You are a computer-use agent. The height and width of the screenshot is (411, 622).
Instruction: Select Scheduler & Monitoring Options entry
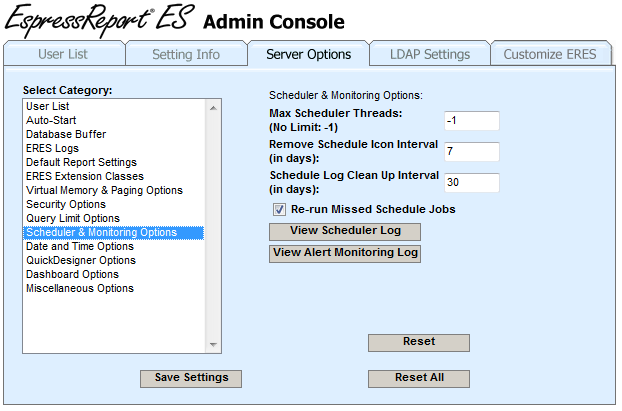[x=114, y=232]
